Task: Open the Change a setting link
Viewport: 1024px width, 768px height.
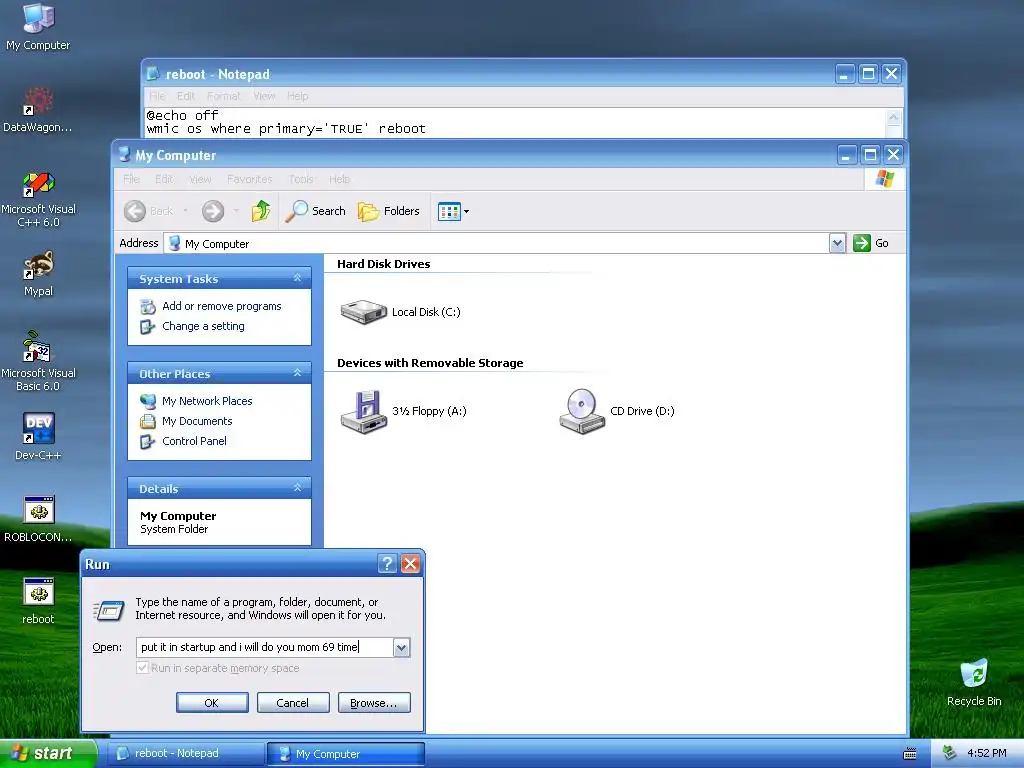Action: tap(203, 326)
